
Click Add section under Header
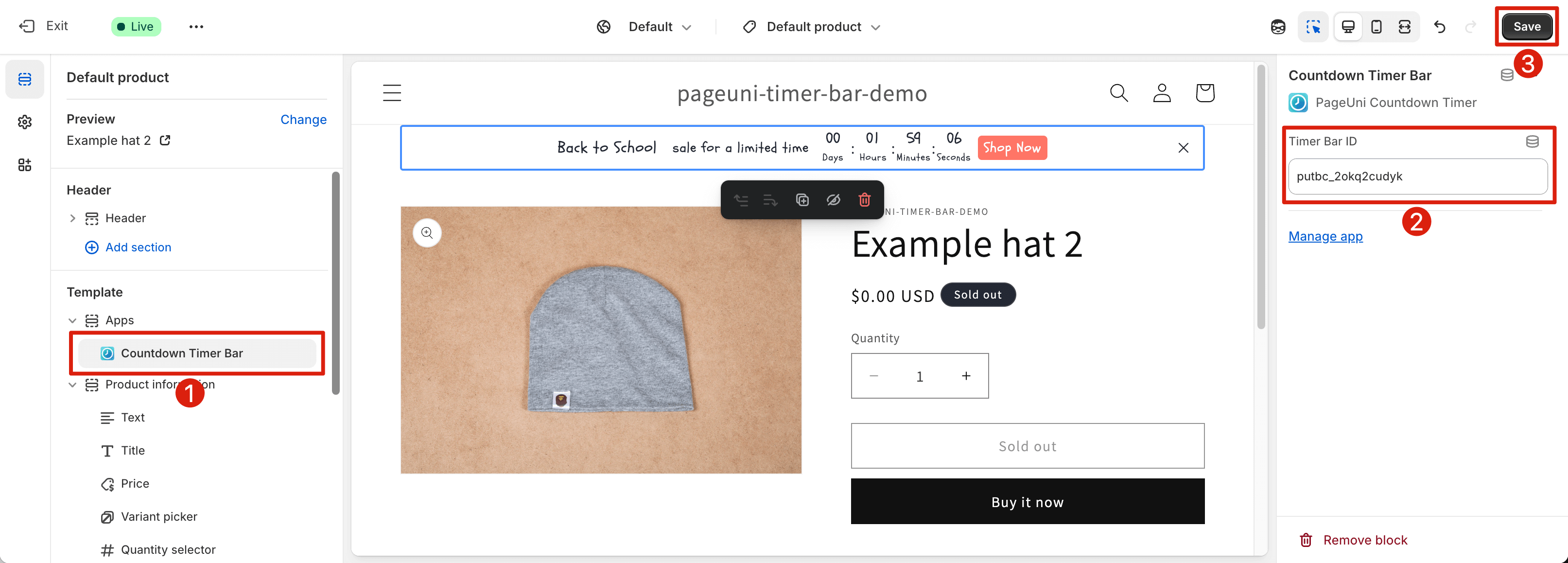(128, 248)
